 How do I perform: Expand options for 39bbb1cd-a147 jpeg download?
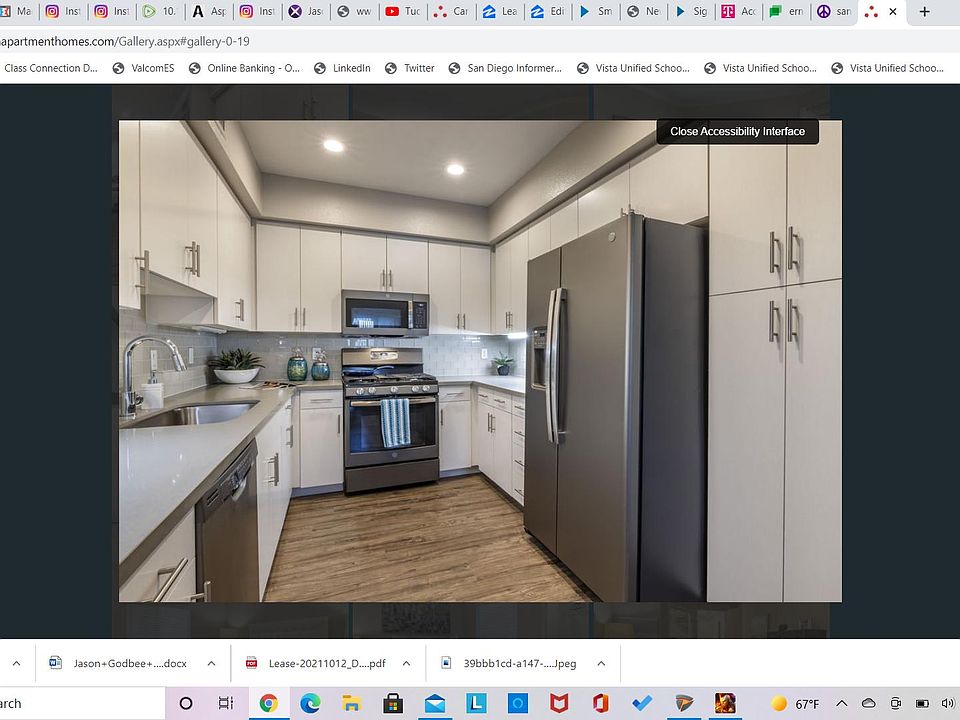tap(601, 664)
